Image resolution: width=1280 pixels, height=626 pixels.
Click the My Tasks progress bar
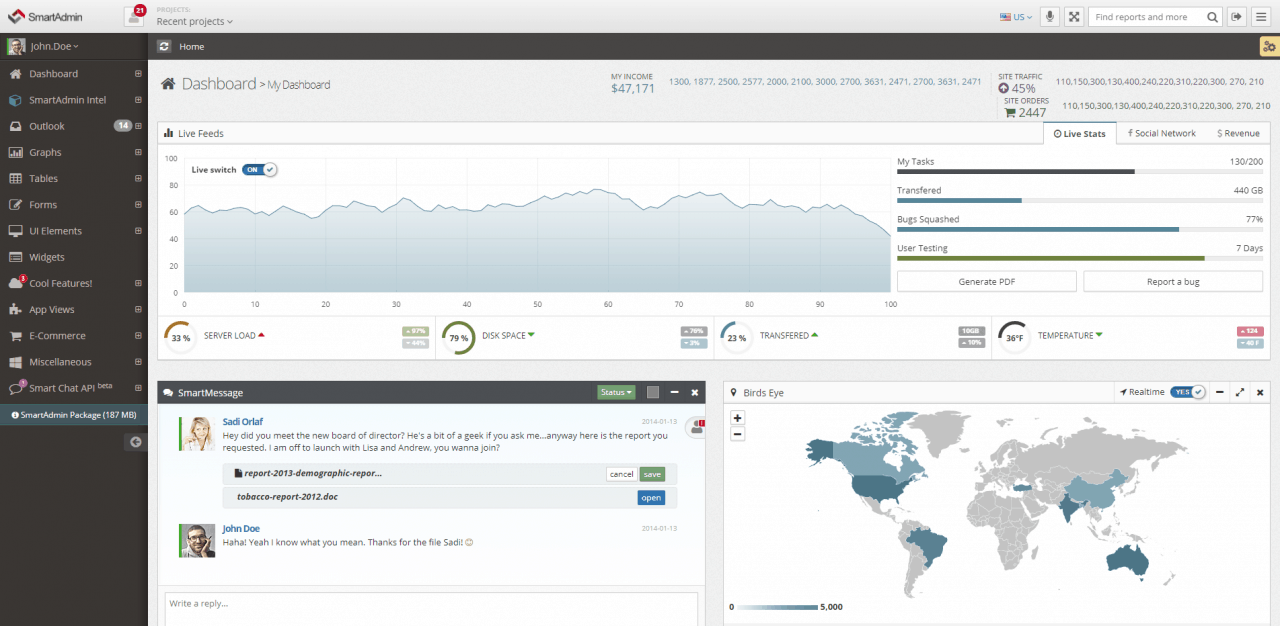click(x=1080, y=171)
